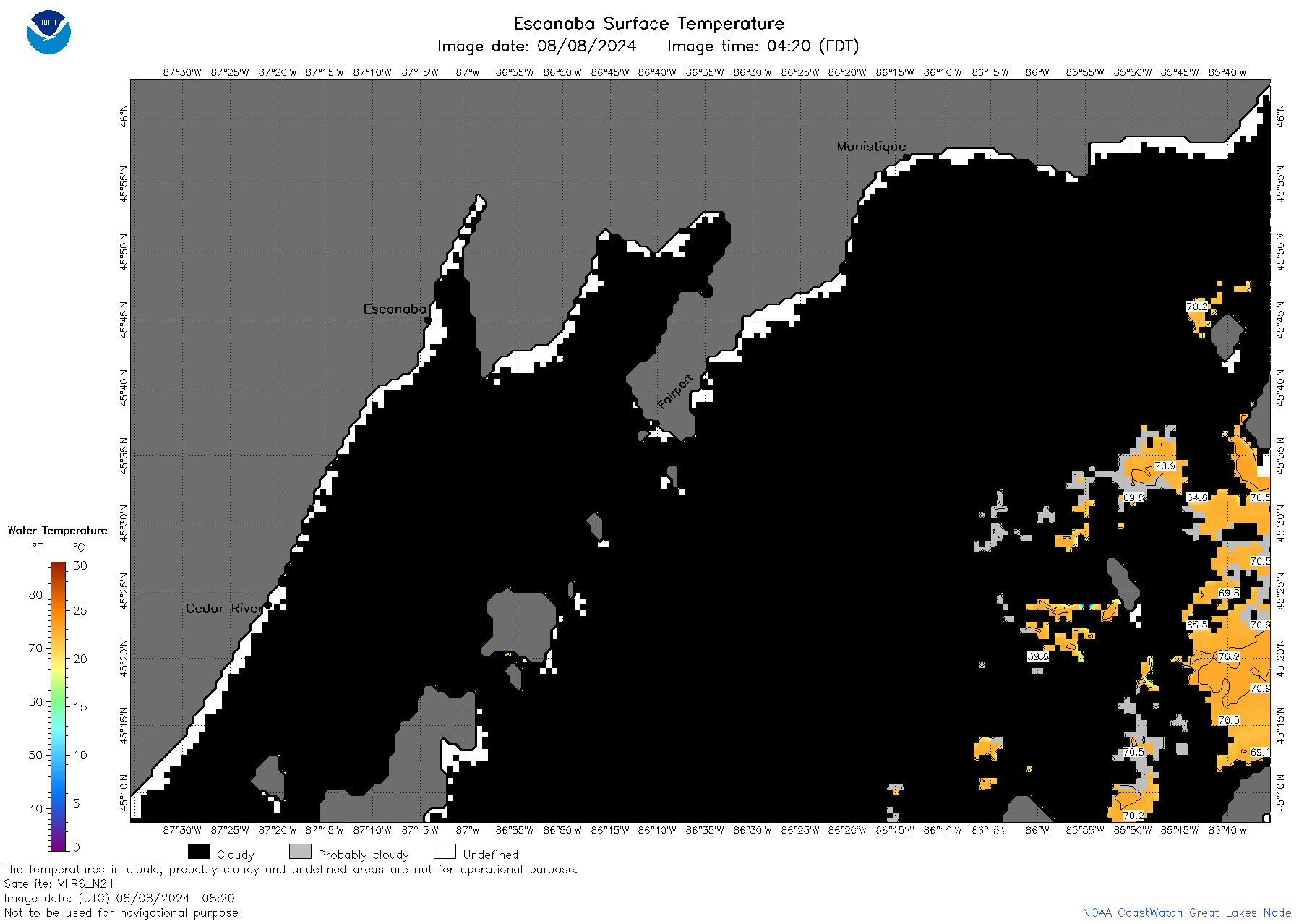This screenshot has height=924, width=1299.
Task: Click the Water Temperature color scale bar
Action: [58, 706]
